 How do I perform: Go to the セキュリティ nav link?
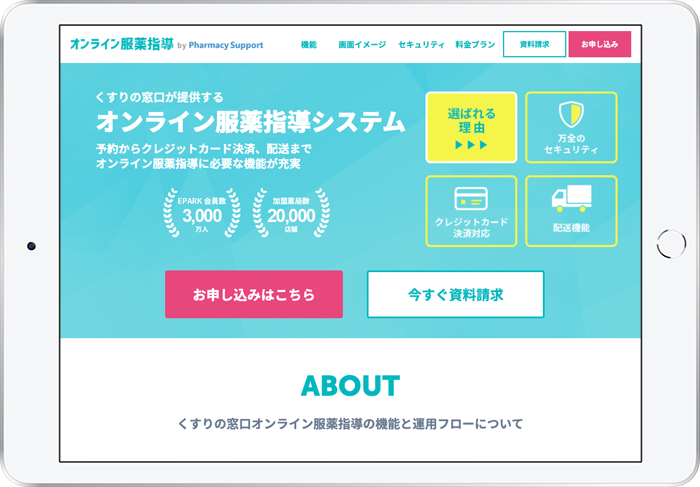(421, 45)
